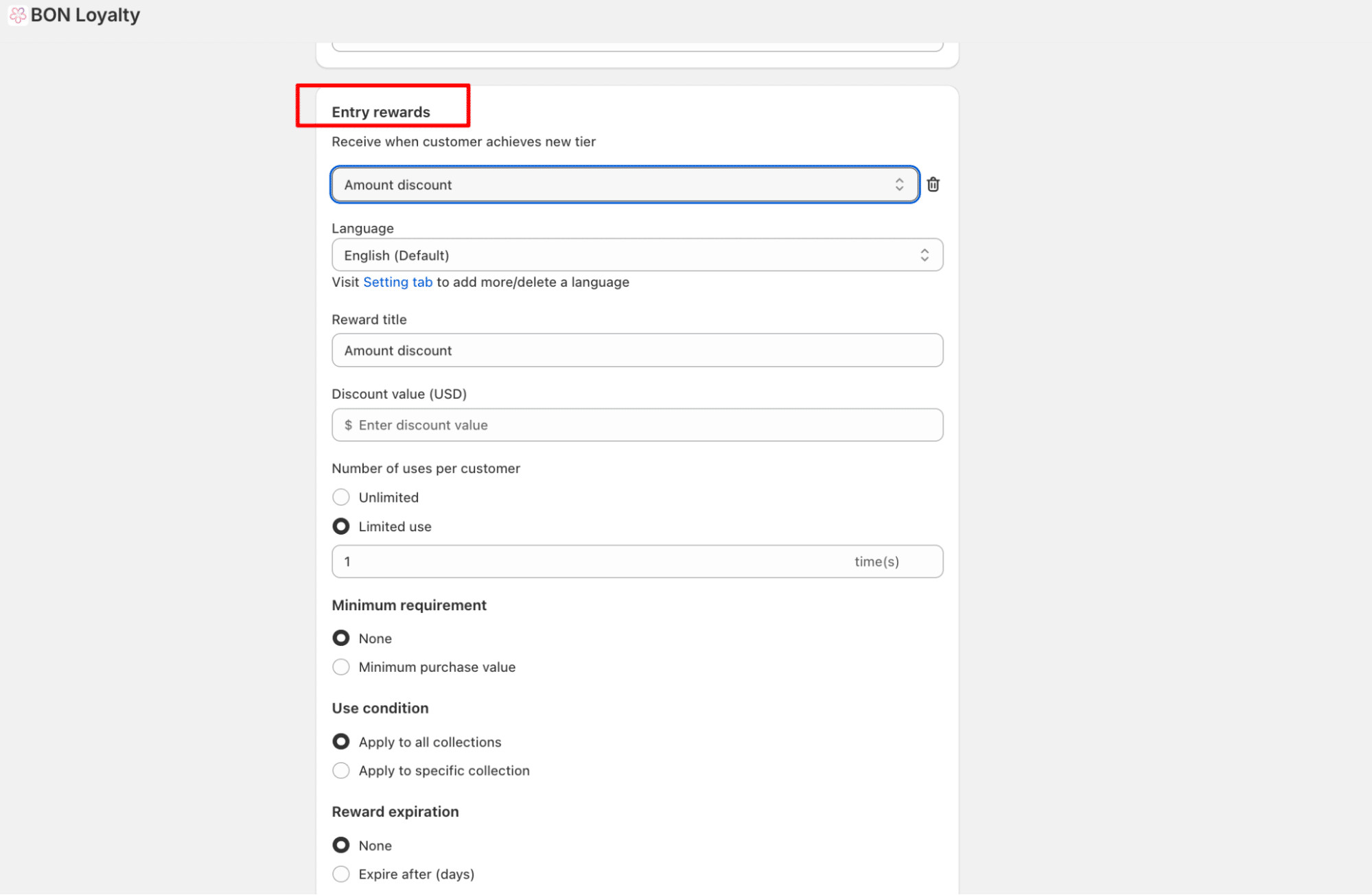Viewport: 1372px width, 895px height.
Task: Select Apply to specific collection
Action: 341,771
